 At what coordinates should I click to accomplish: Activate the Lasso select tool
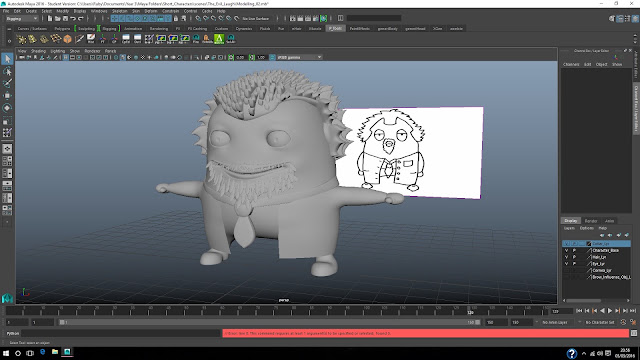pyautogui.click(x=7, y=71)
